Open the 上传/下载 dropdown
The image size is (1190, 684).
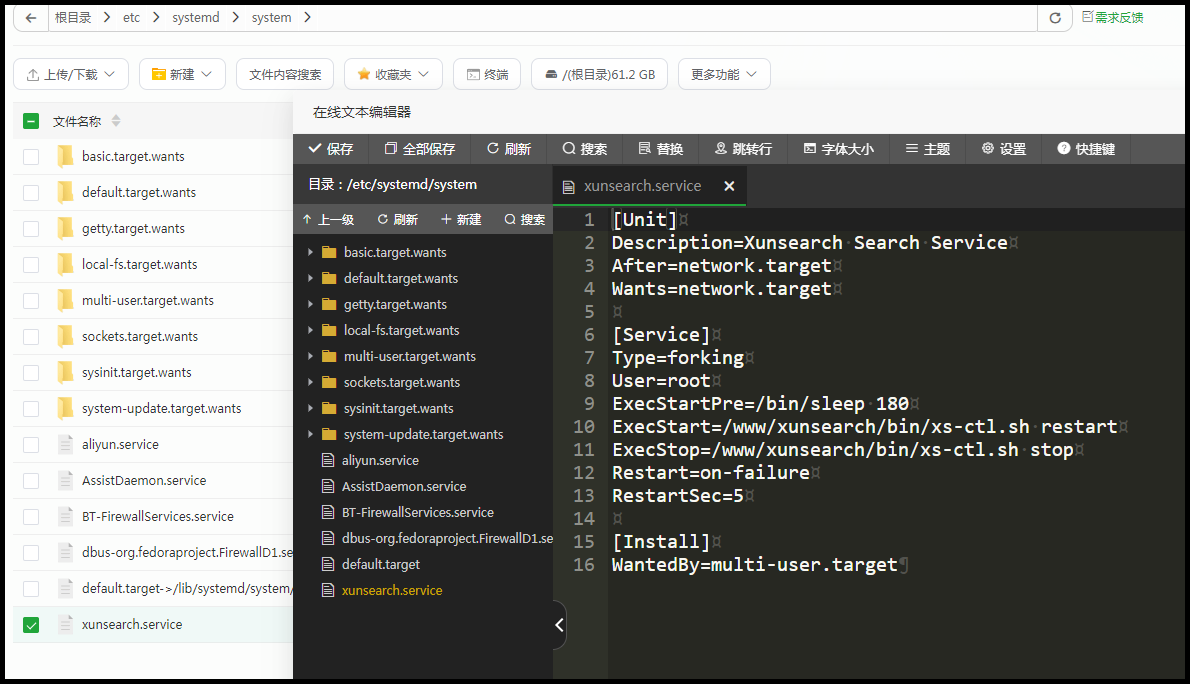click(71, 74)
